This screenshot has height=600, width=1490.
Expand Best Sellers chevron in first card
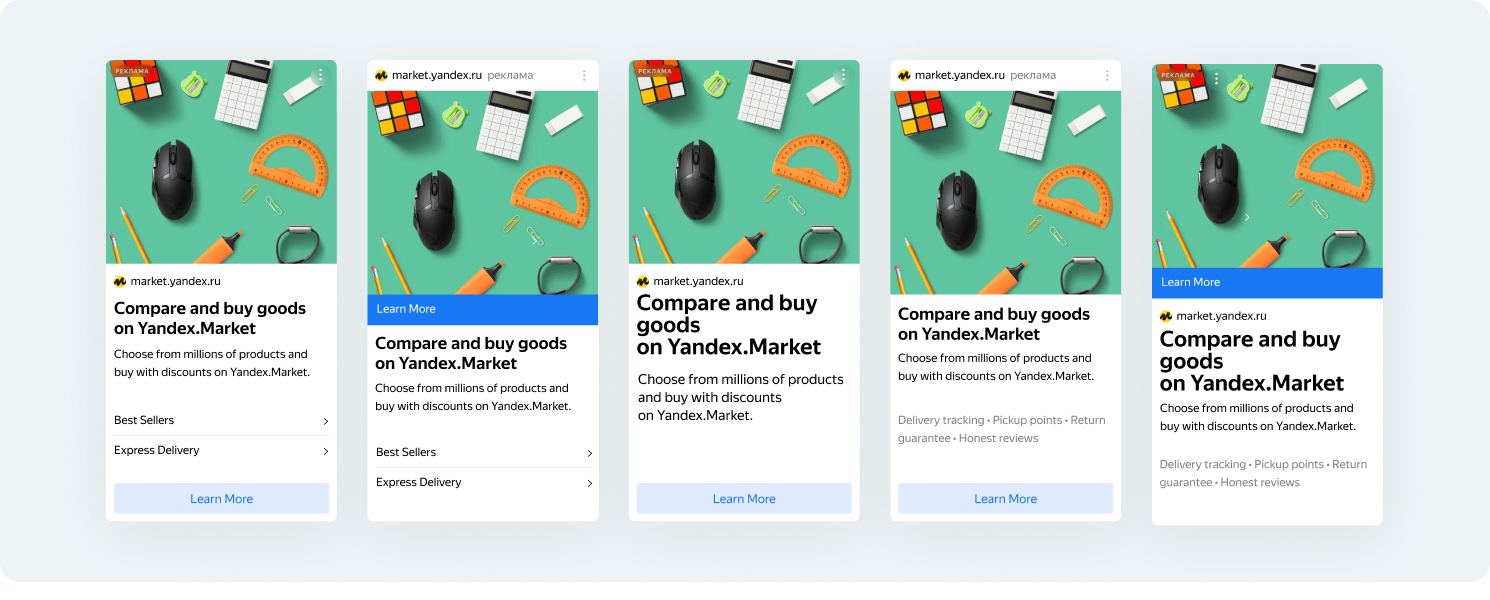point(326,421)
